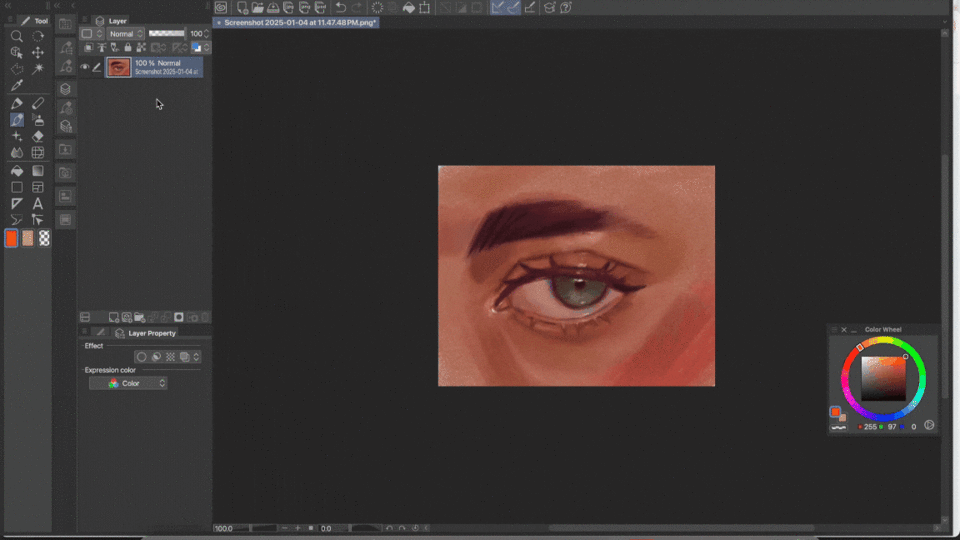The image size is (960, 540).
Task: Expand the Effect options arrows
Action: 196,357
